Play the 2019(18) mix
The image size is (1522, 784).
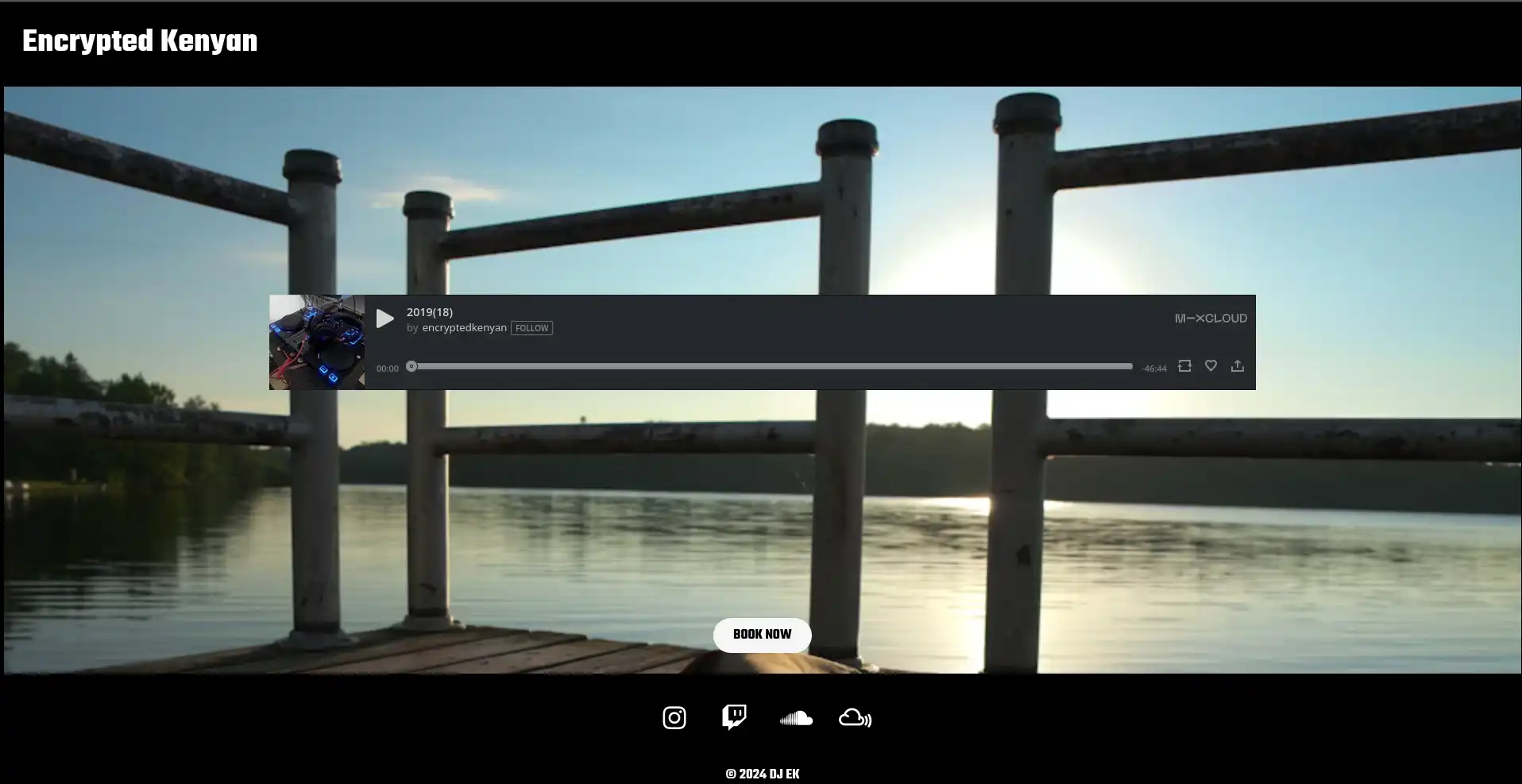pos(384,319)
